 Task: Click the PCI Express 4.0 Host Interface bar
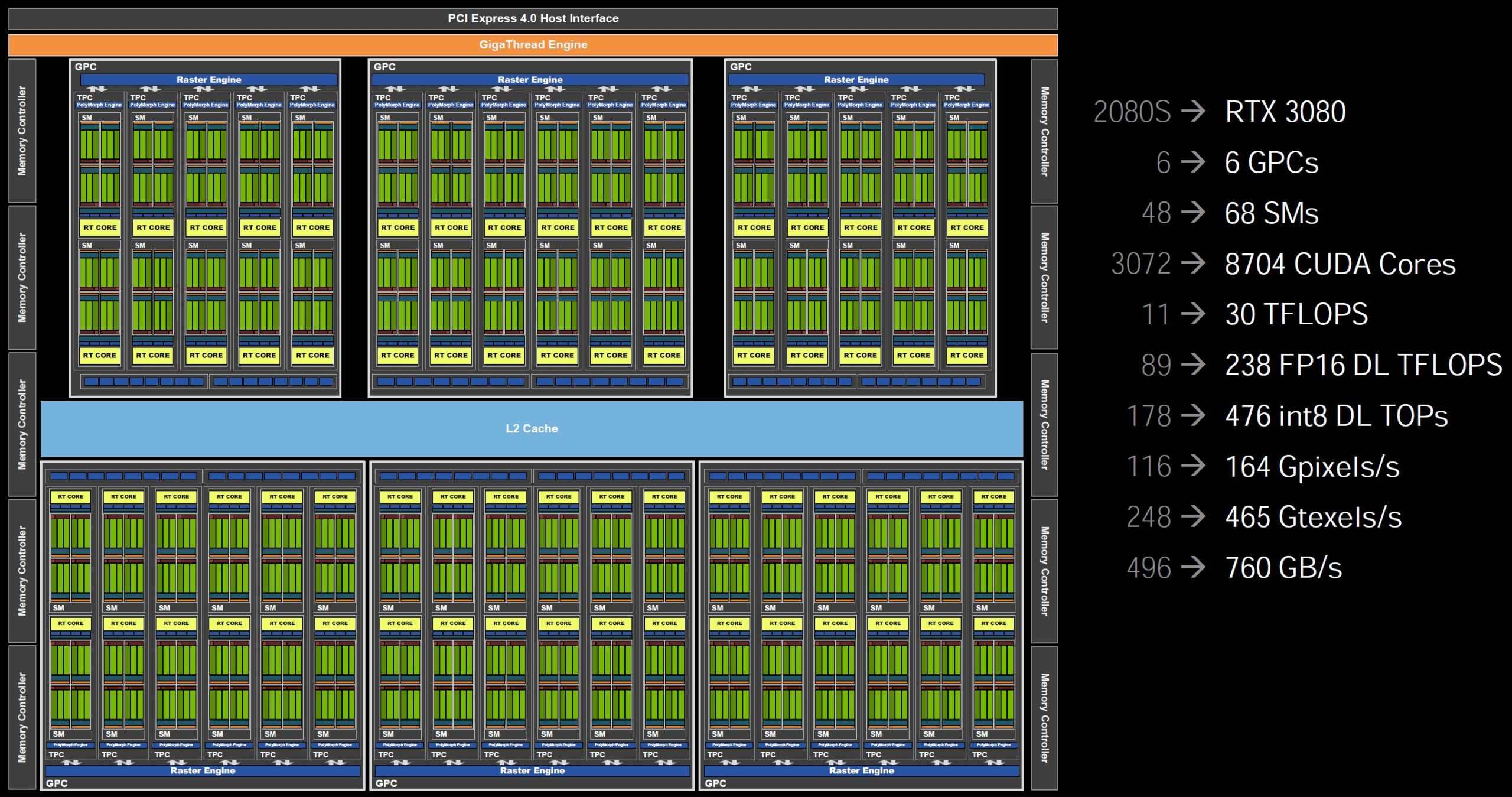coord(533,18)
